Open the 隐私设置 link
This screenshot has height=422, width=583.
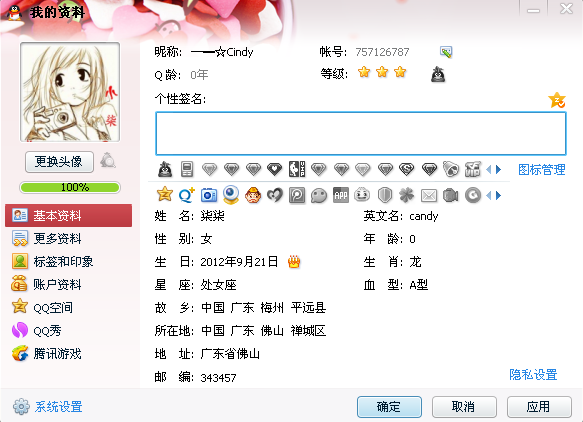pos(533,374)
